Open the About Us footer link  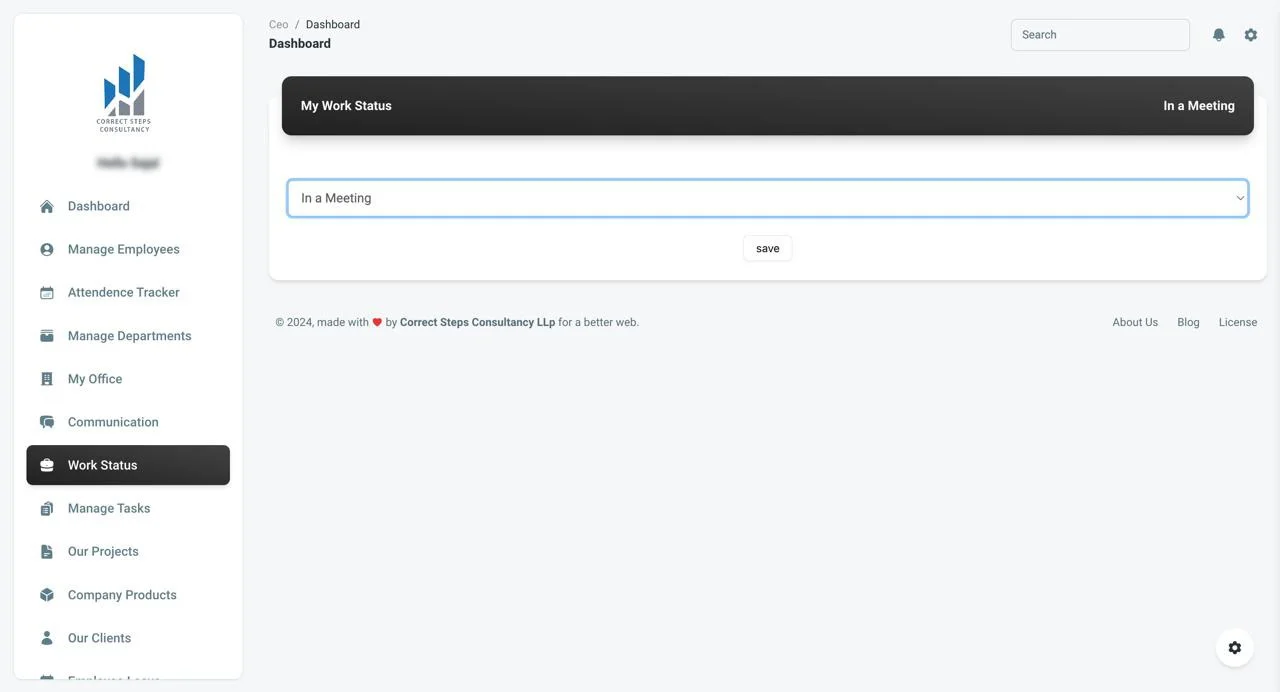click(x=1134, y=322)
